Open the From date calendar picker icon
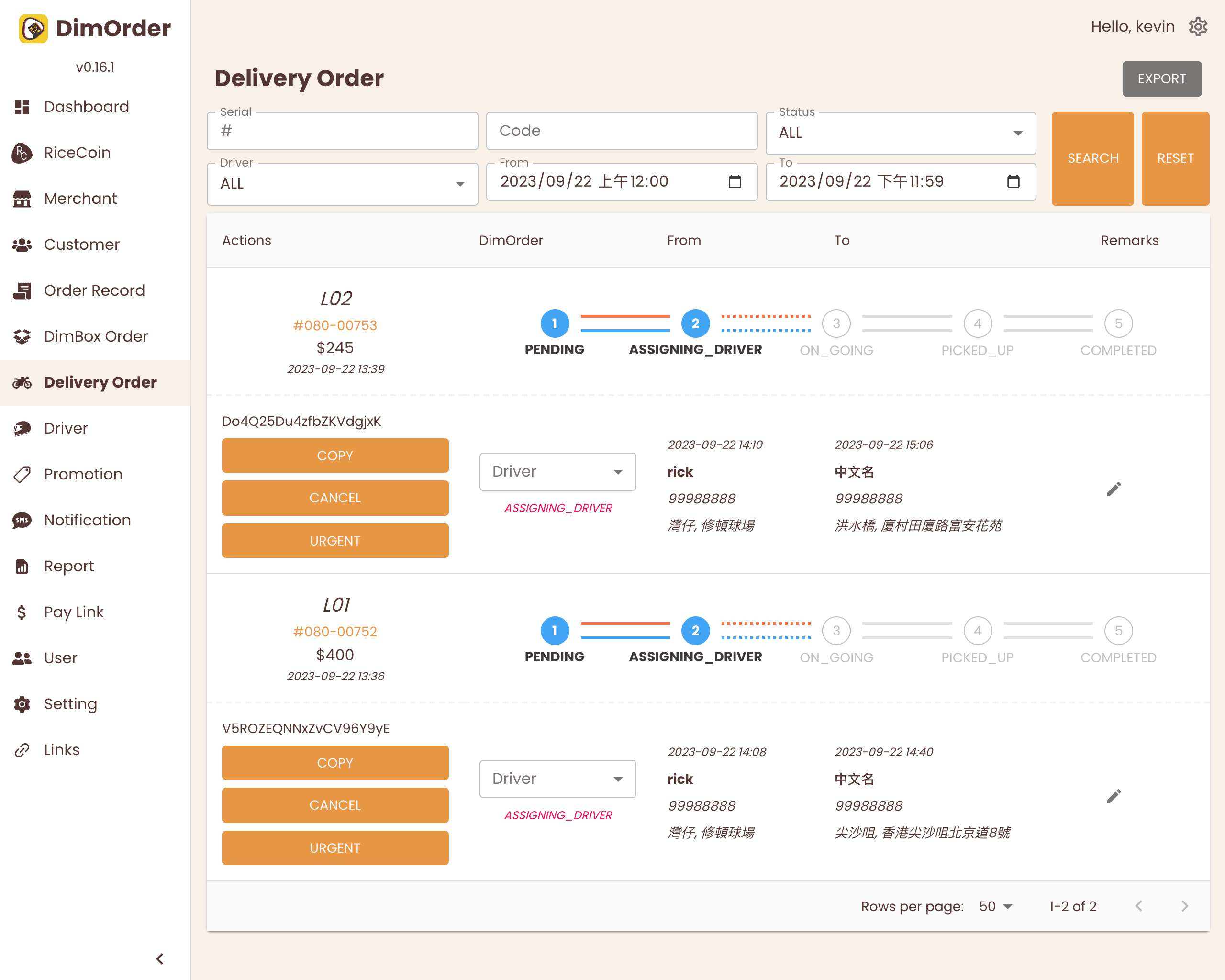The image size is (1225, 980). click(735, 181)
